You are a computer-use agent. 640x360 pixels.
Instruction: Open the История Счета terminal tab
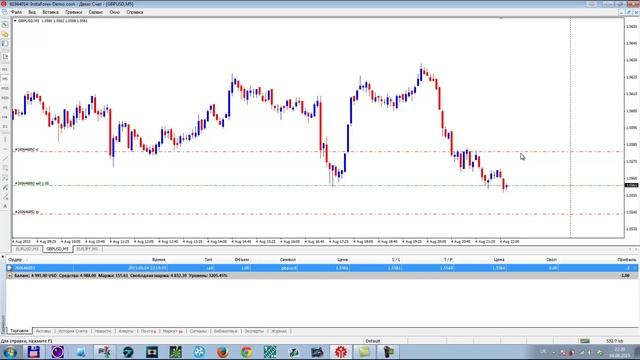click(73, 331)
